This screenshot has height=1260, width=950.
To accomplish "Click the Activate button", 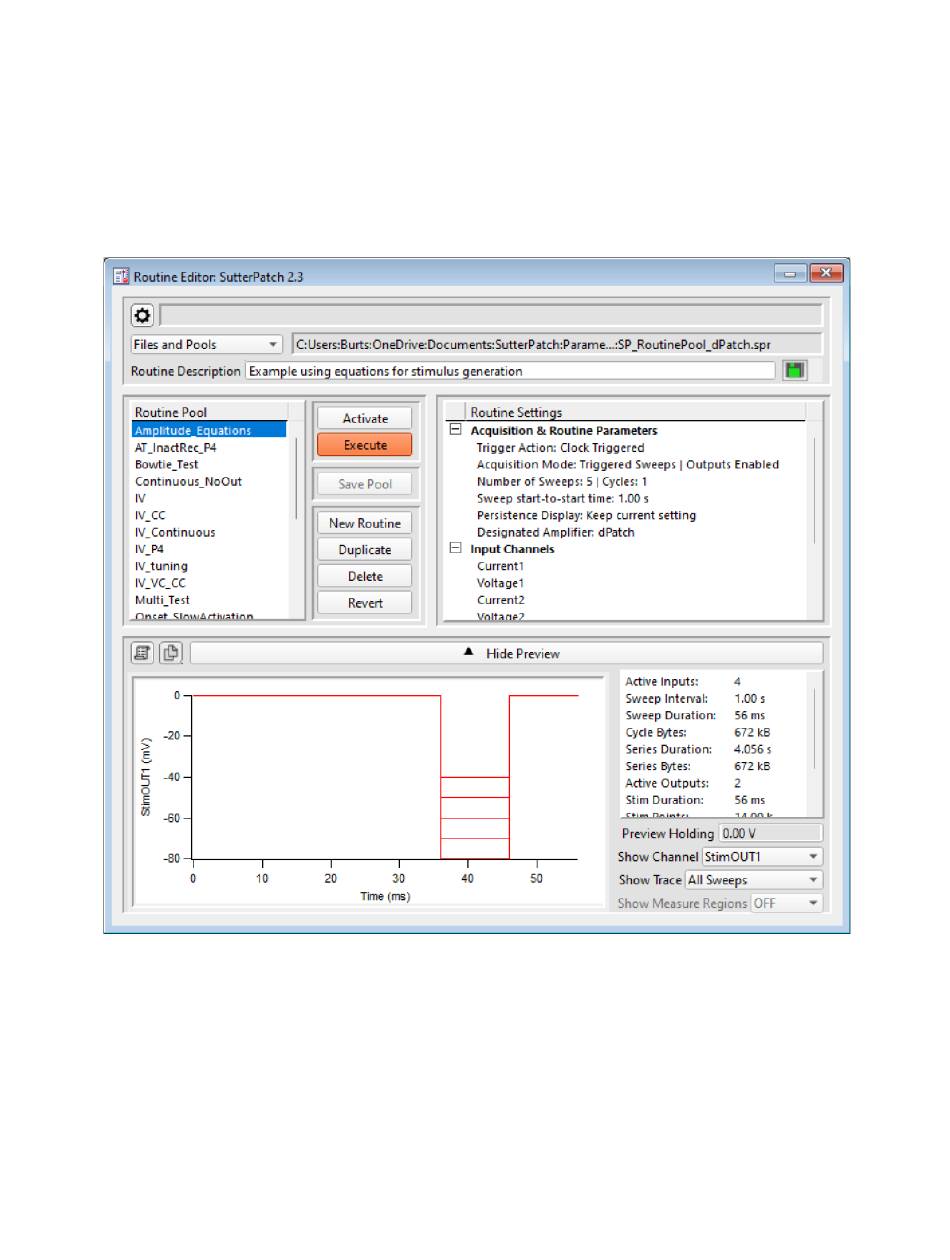I will coord(365,418).
